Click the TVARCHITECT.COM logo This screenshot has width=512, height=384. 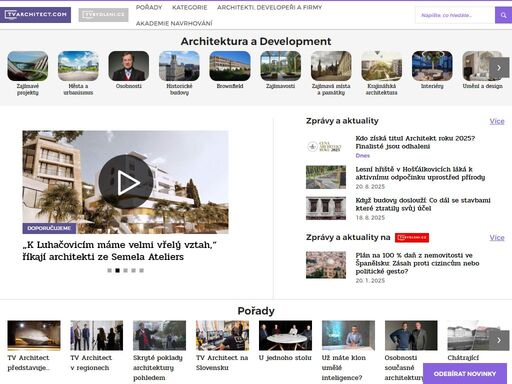click(x=35, y=15)
